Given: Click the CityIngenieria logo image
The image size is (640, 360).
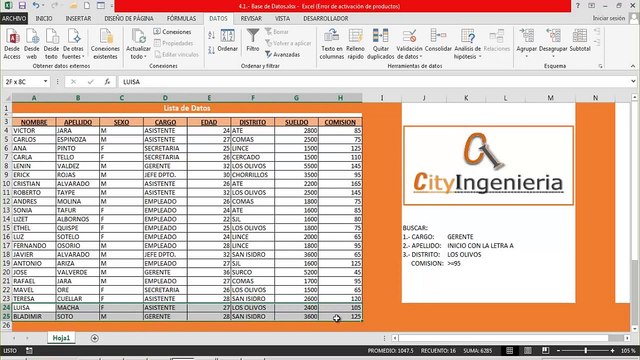Looking at the screenshot, I should click(488, 165).
